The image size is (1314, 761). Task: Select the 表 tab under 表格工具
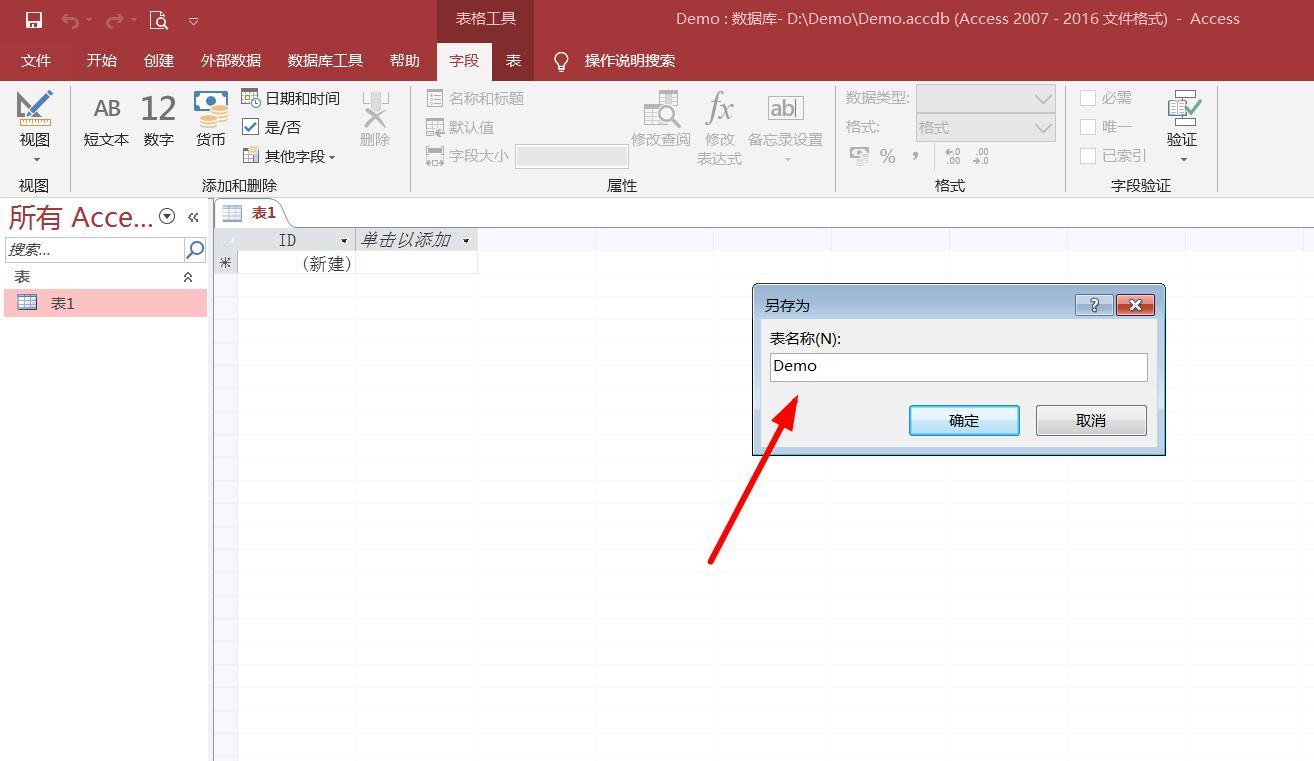pyautogui.click(x=513, y=60)
